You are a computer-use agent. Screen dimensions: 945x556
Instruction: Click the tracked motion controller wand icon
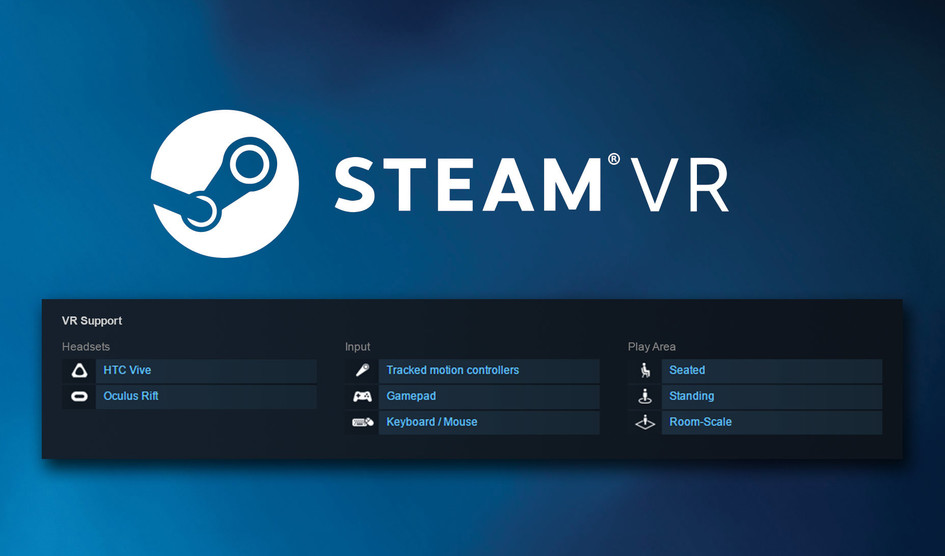[362, 370]
